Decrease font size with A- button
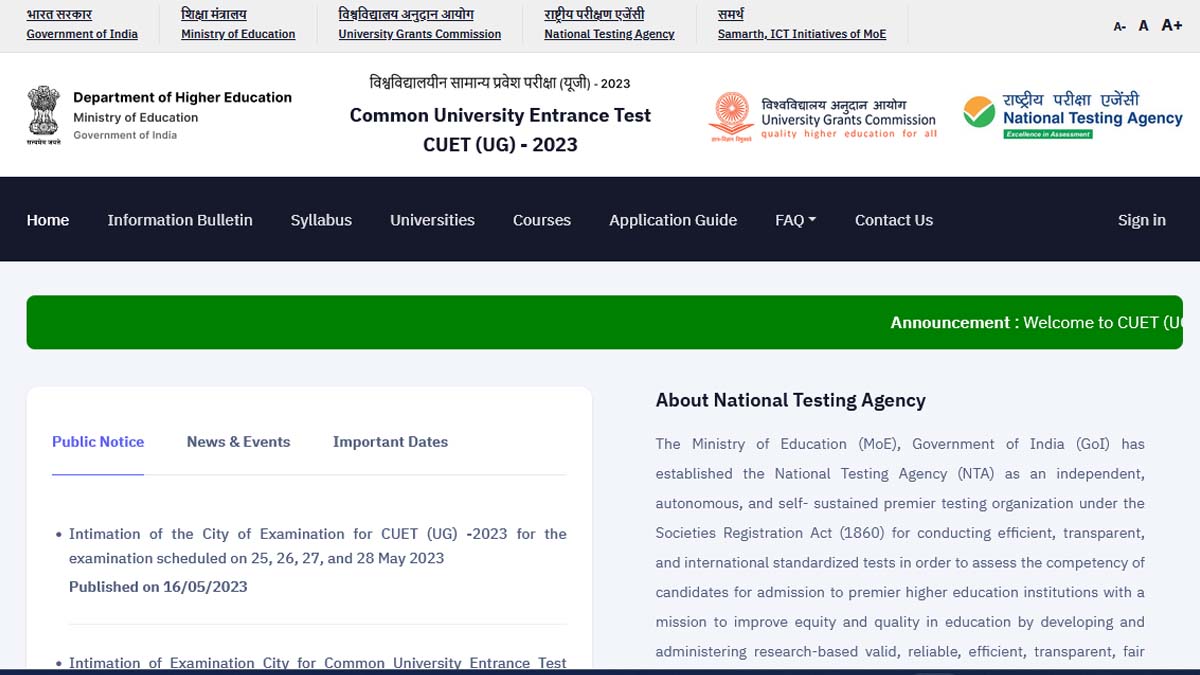Screen dimensions: 1200x675 1119,27
